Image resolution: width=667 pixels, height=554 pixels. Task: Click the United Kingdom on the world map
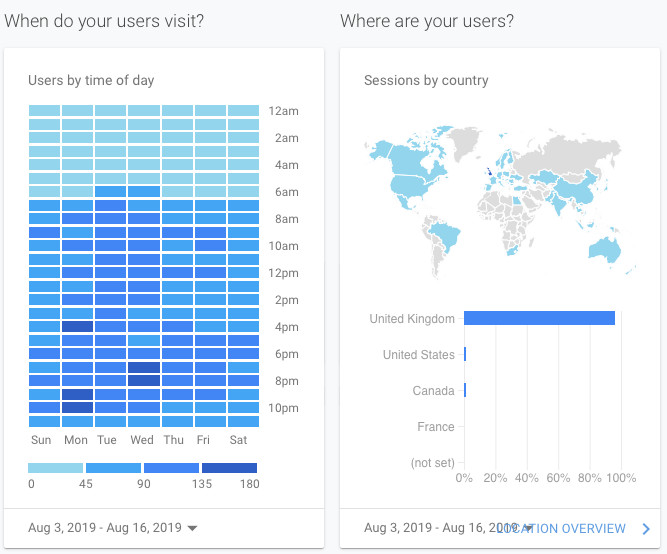[489, 171]
